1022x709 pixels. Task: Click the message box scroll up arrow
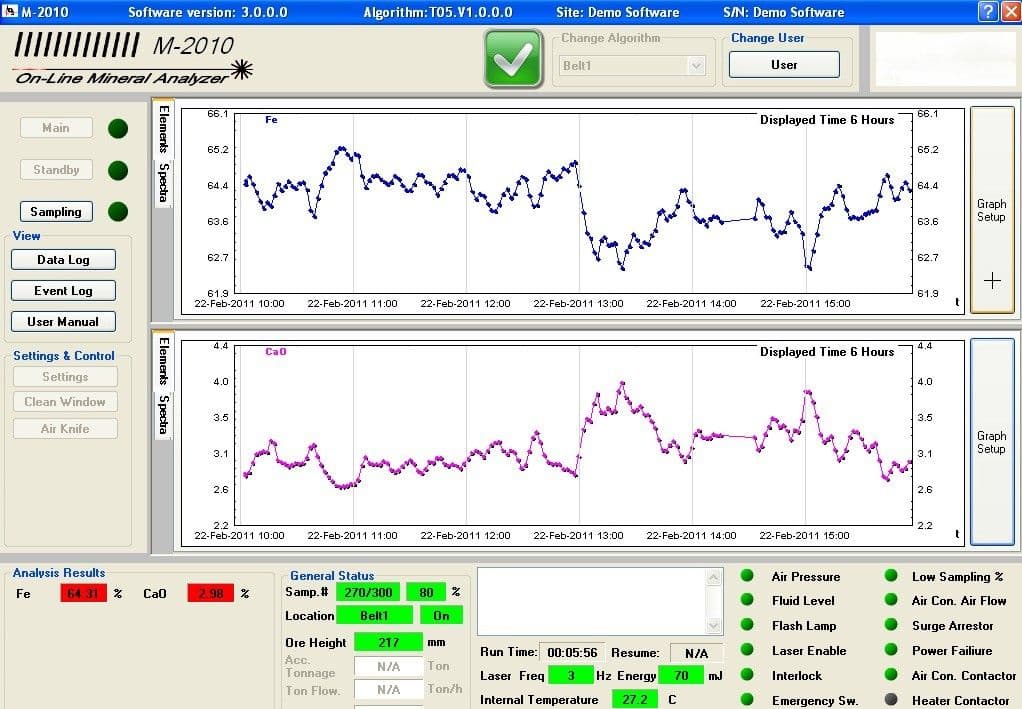point(714,577)
